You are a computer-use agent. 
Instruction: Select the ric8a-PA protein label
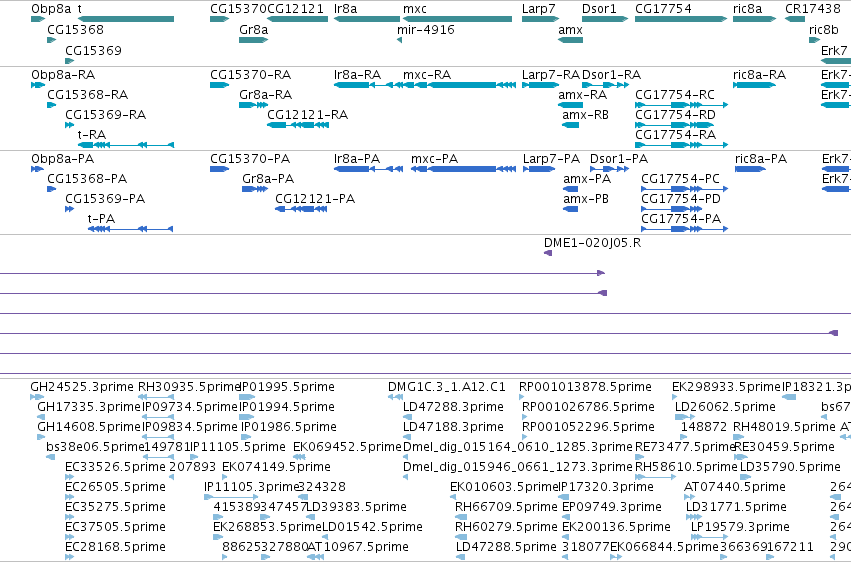click(761, 159)
